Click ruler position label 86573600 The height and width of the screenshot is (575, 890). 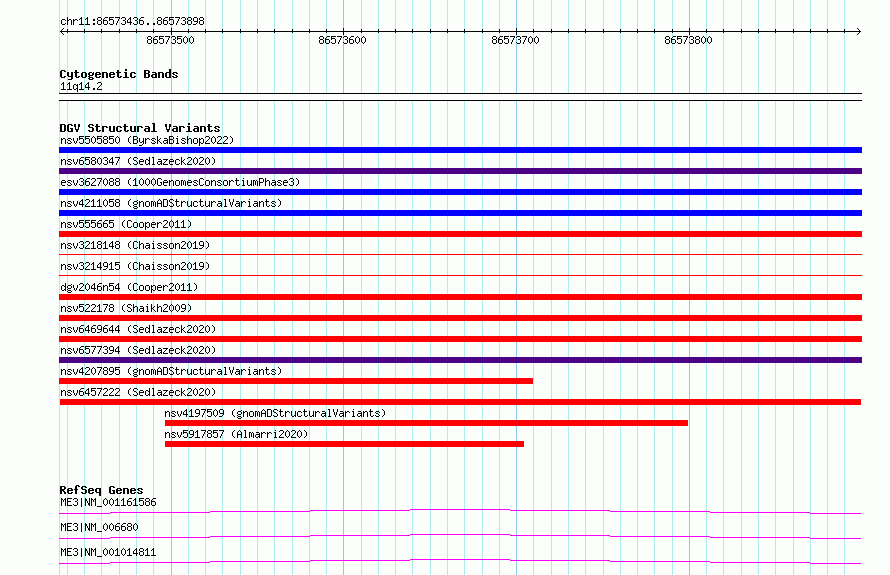pos(342,40)
